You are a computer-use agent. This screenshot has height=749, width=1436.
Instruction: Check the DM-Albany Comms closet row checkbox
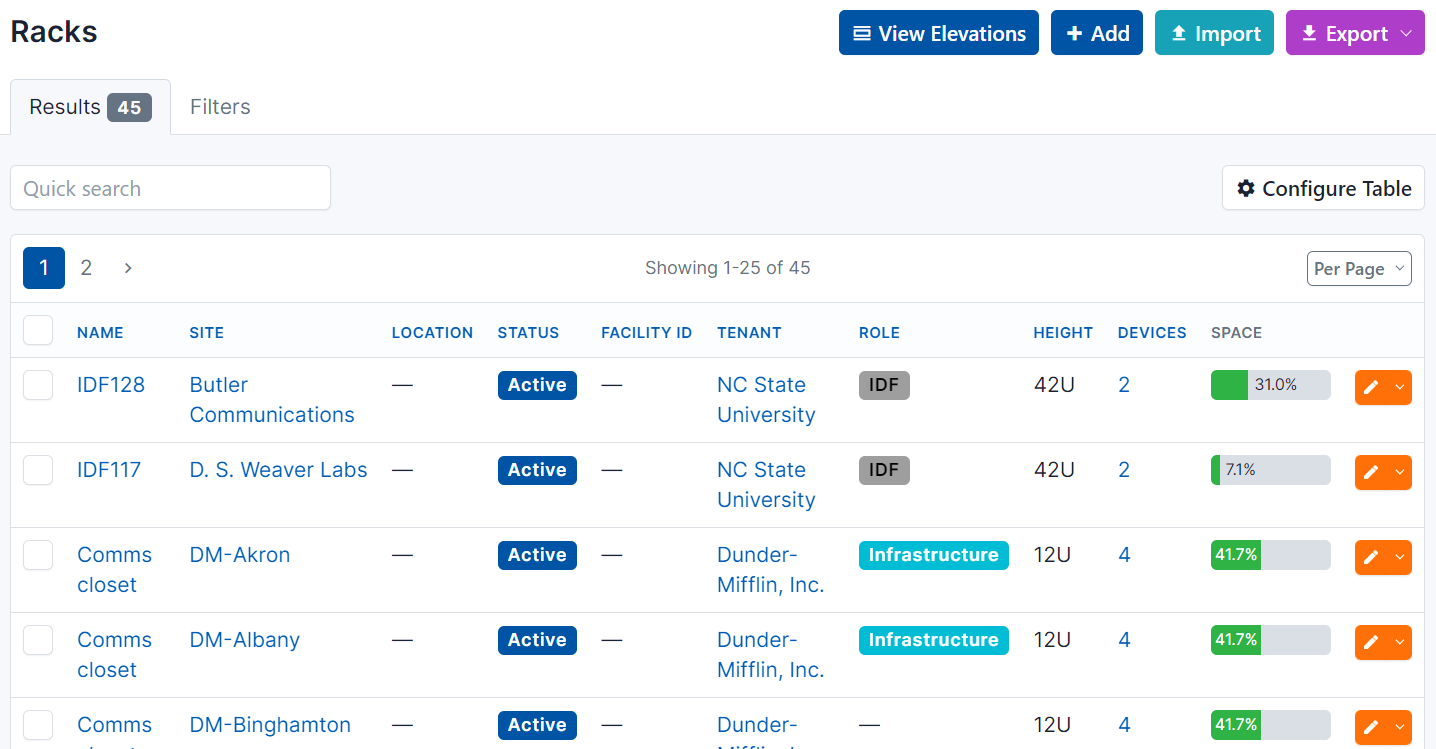(x=37, y=640)
